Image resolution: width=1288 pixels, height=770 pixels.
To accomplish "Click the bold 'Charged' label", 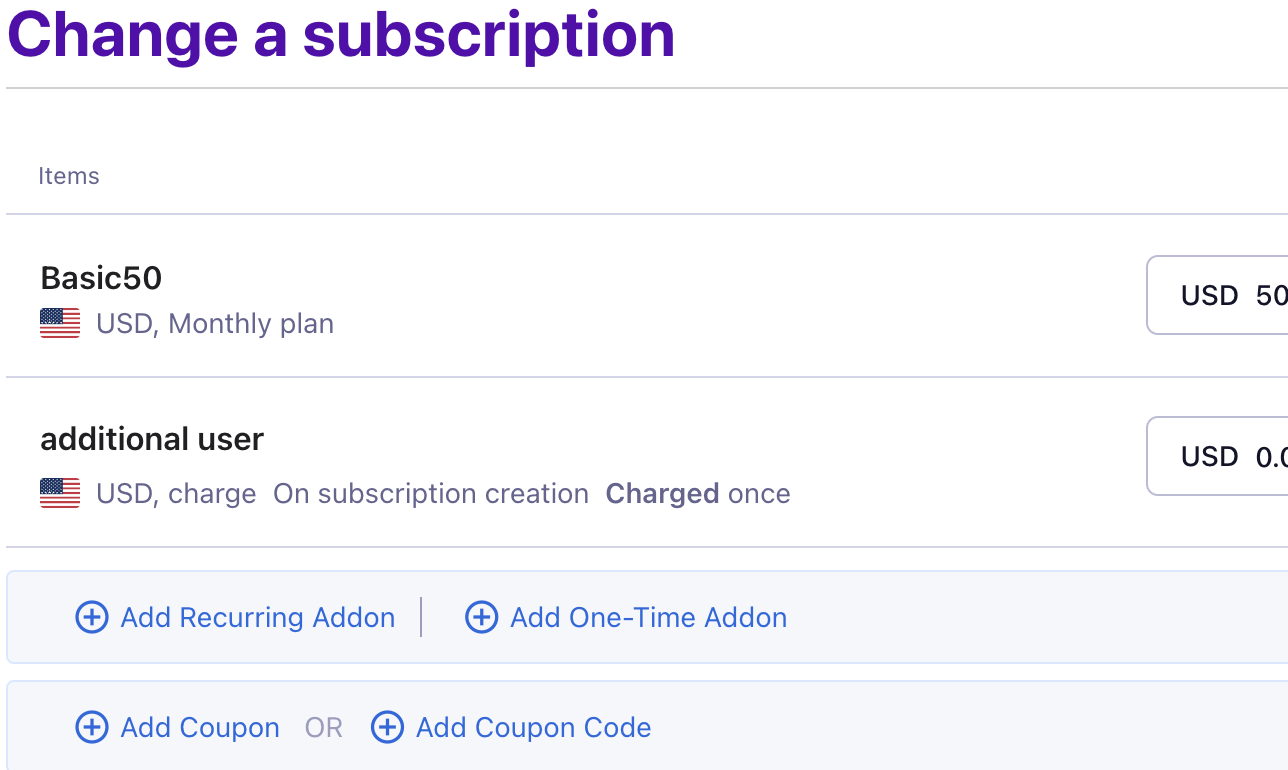I will point(662,494).
